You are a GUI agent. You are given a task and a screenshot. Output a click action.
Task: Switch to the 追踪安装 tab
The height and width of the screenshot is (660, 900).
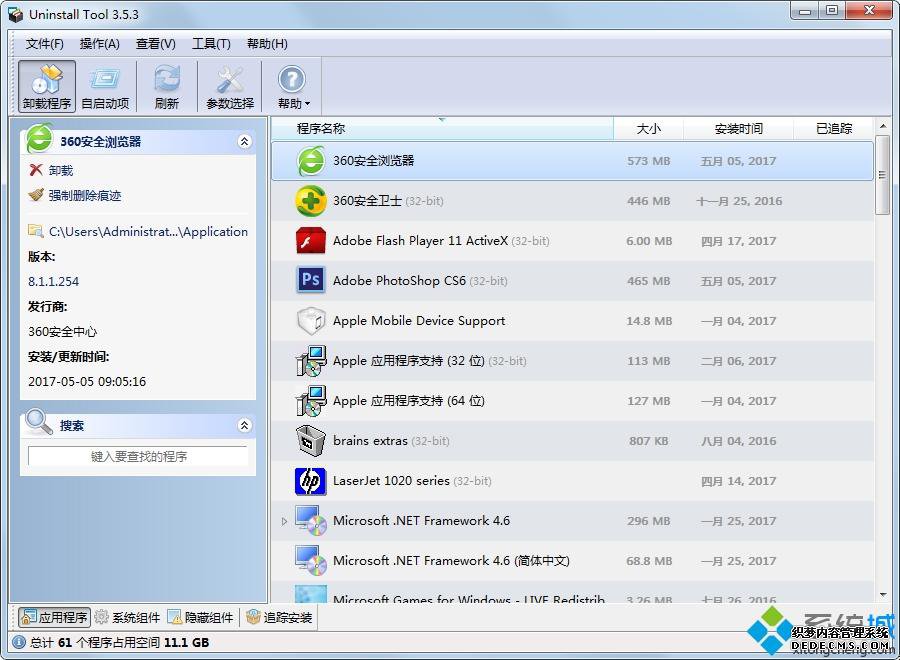click(x=279, y=618)
